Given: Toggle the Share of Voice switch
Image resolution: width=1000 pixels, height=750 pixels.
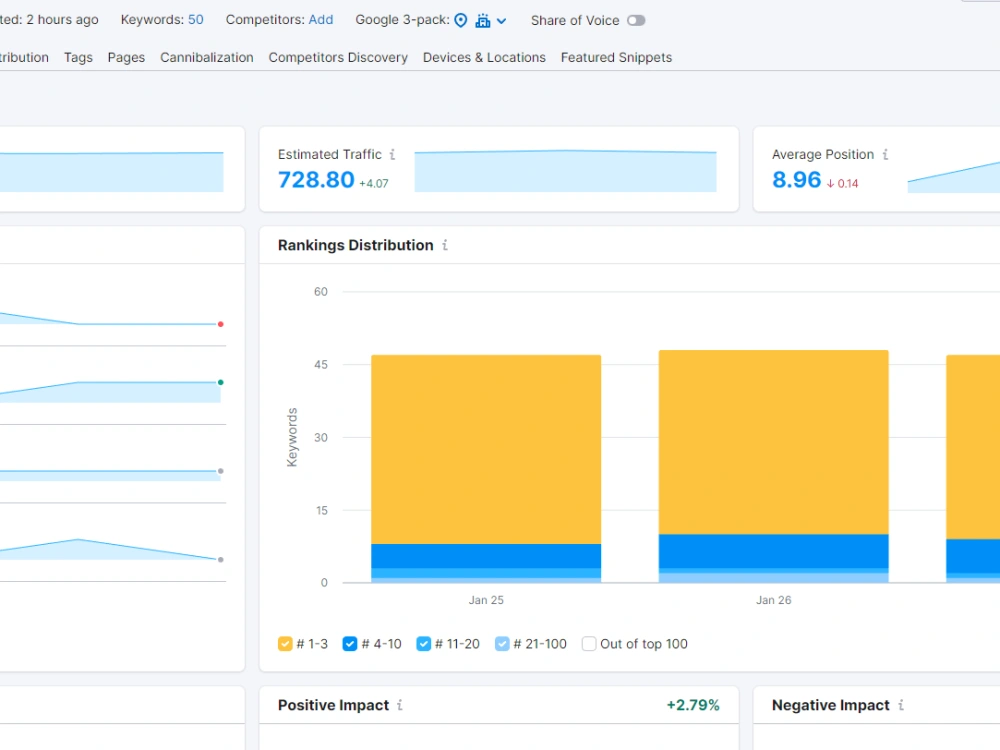Looking at the screenshot, I should 636,20.
